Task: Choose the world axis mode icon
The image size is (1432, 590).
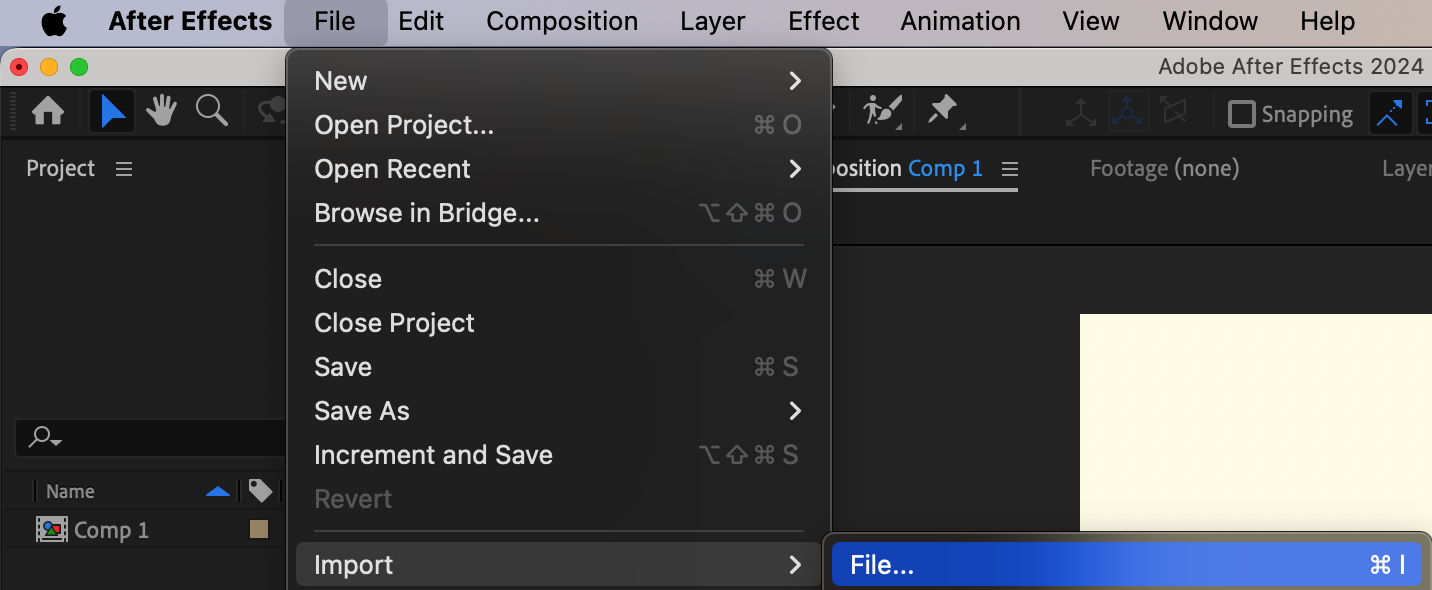Action: point(1128,113)
